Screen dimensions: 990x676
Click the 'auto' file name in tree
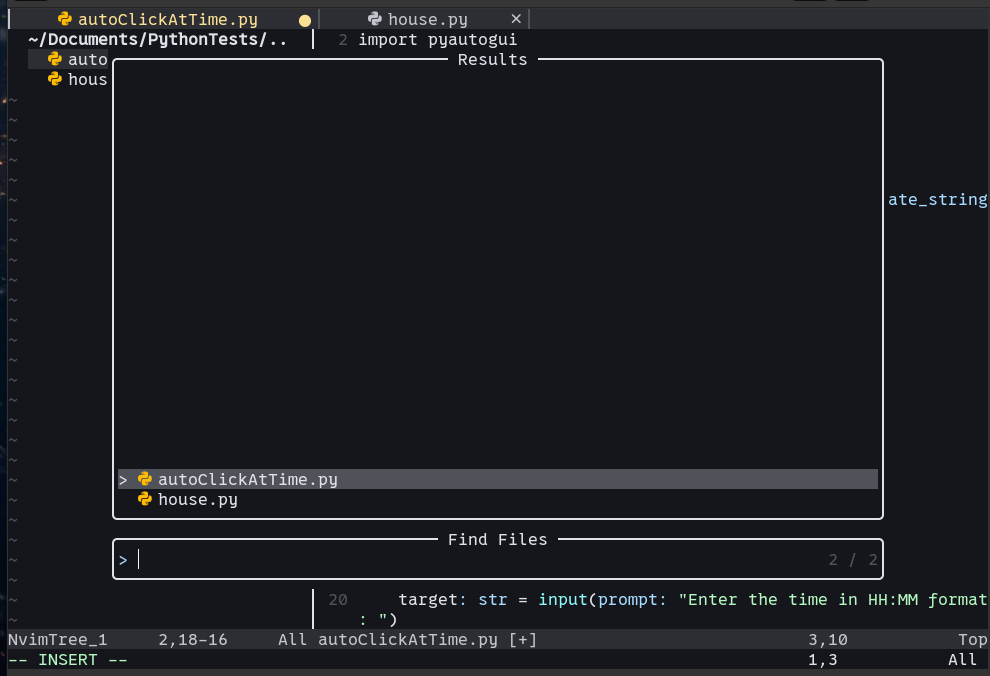tap(88, 59)
